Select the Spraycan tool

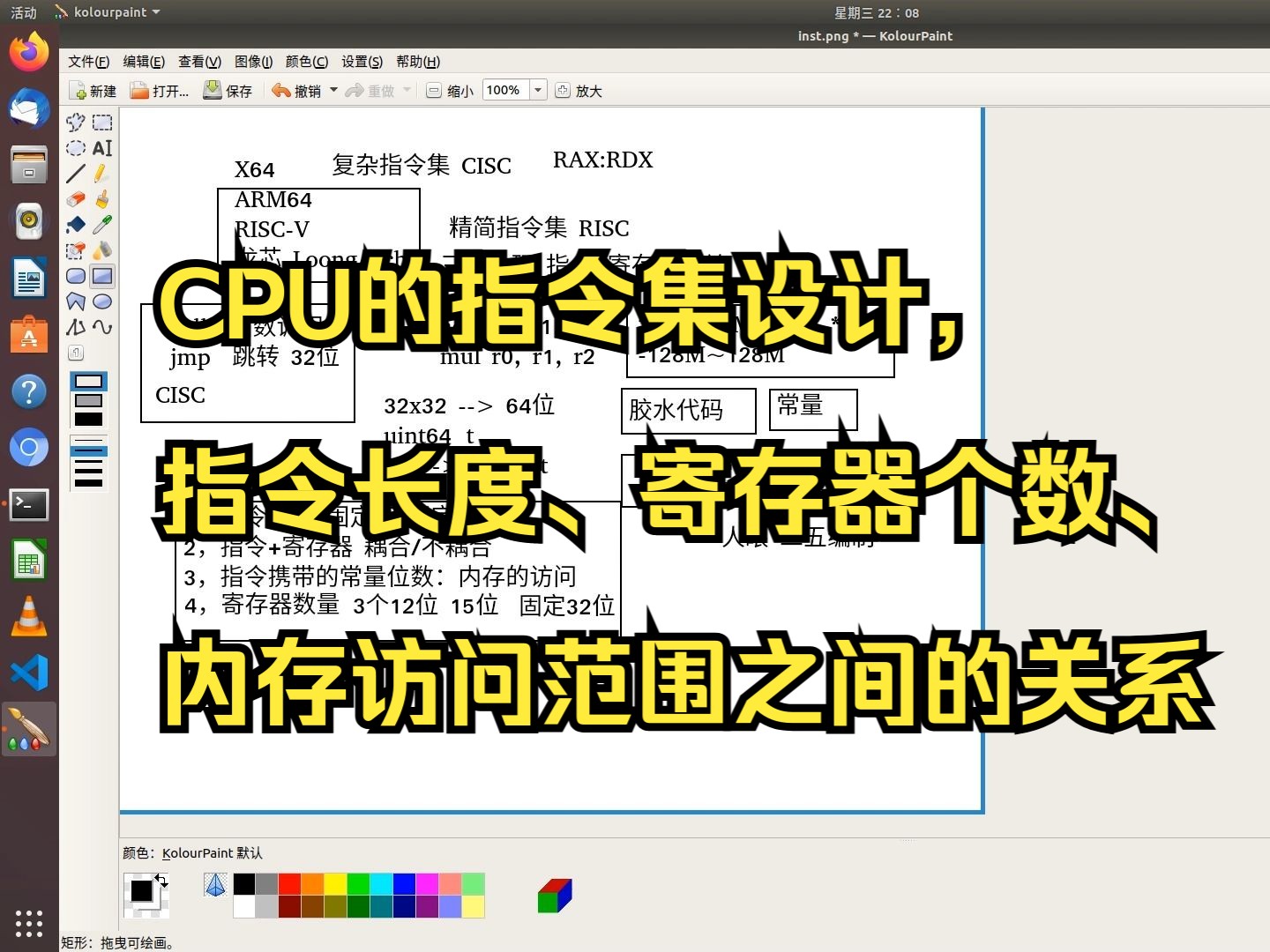pos(102,250)
